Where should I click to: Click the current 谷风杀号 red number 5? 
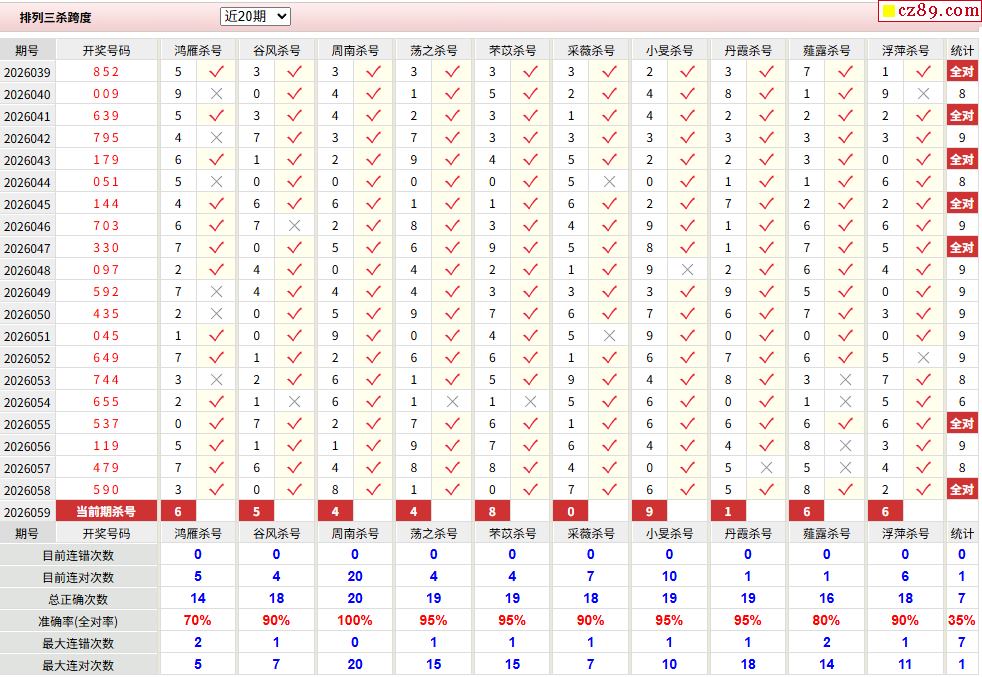tap(256, 511)
